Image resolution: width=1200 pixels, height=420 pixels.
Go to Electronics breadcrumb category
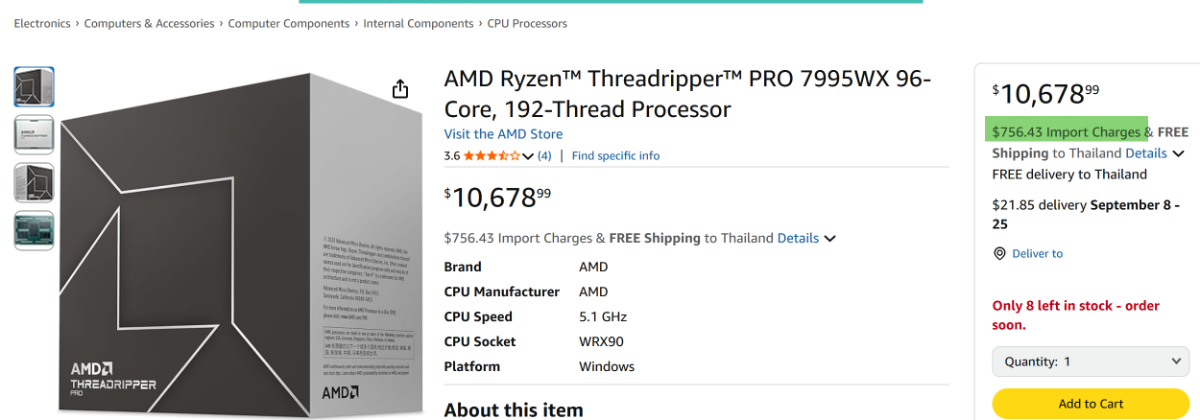pyautogui.click(x=42, y=23)
